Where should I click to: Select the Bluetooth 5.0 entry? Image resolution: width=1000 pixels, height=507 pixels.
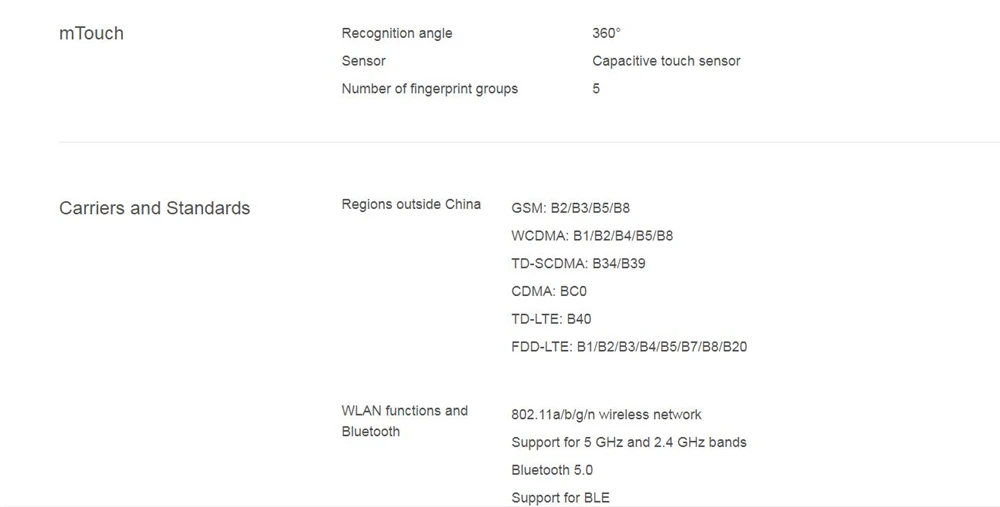tap(552, 470)
